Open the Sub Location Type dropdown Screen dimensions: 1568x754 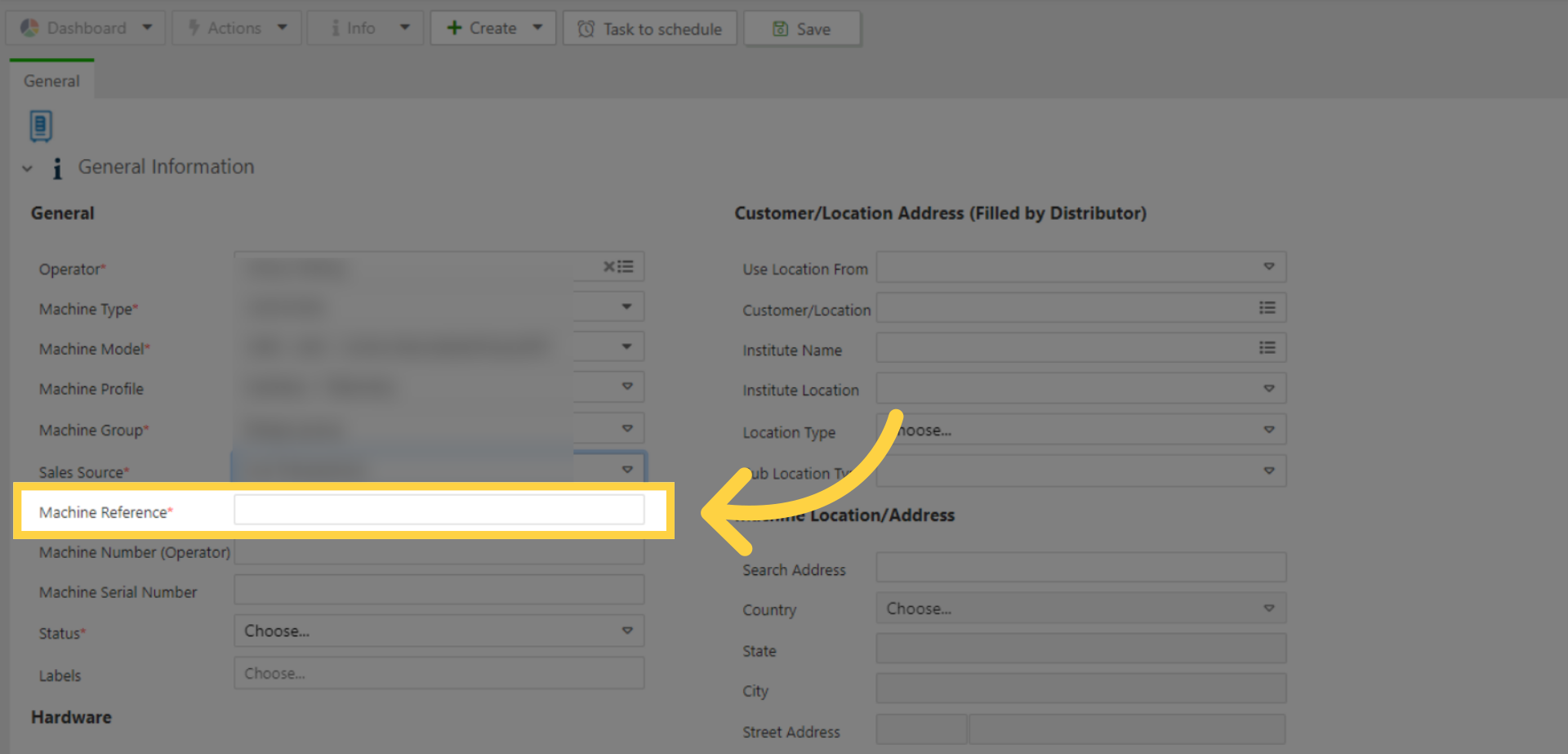click(1081, 471)
